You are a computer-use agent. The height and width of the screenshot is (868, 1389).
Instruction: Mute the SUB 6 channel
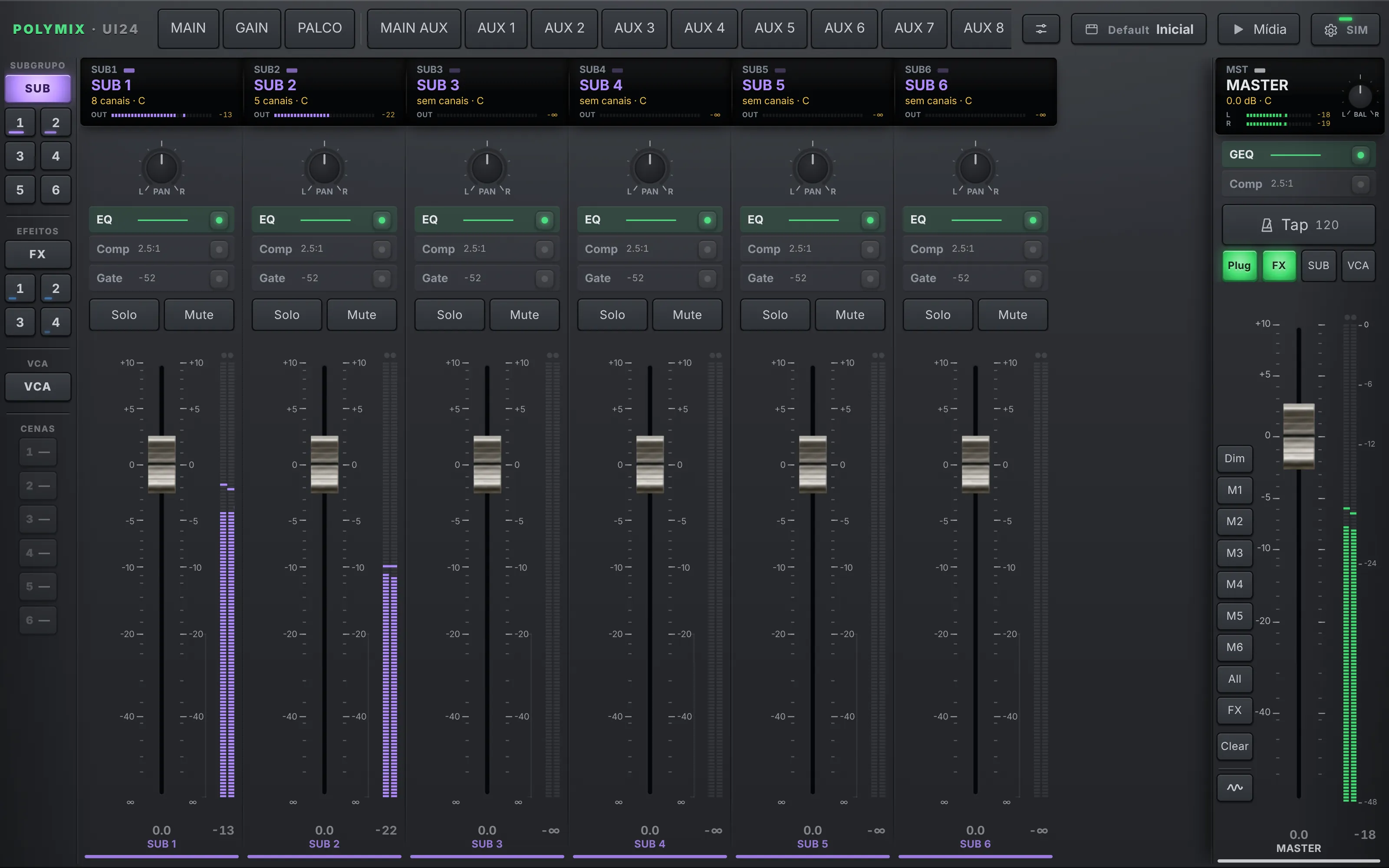point(1013,315)
